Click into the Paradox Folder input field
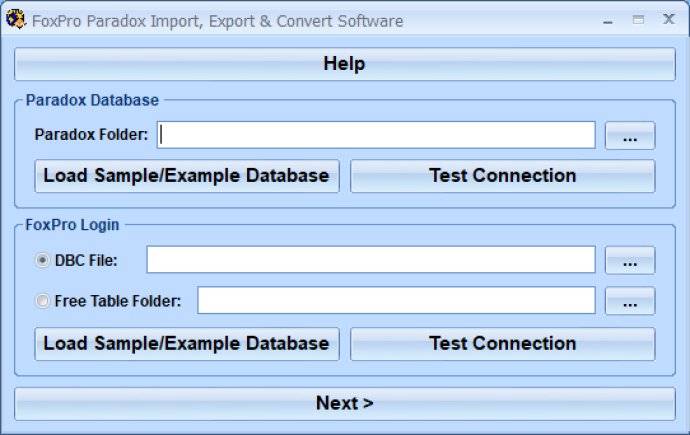This screenshot has height=435, width=690. point(376,135)
